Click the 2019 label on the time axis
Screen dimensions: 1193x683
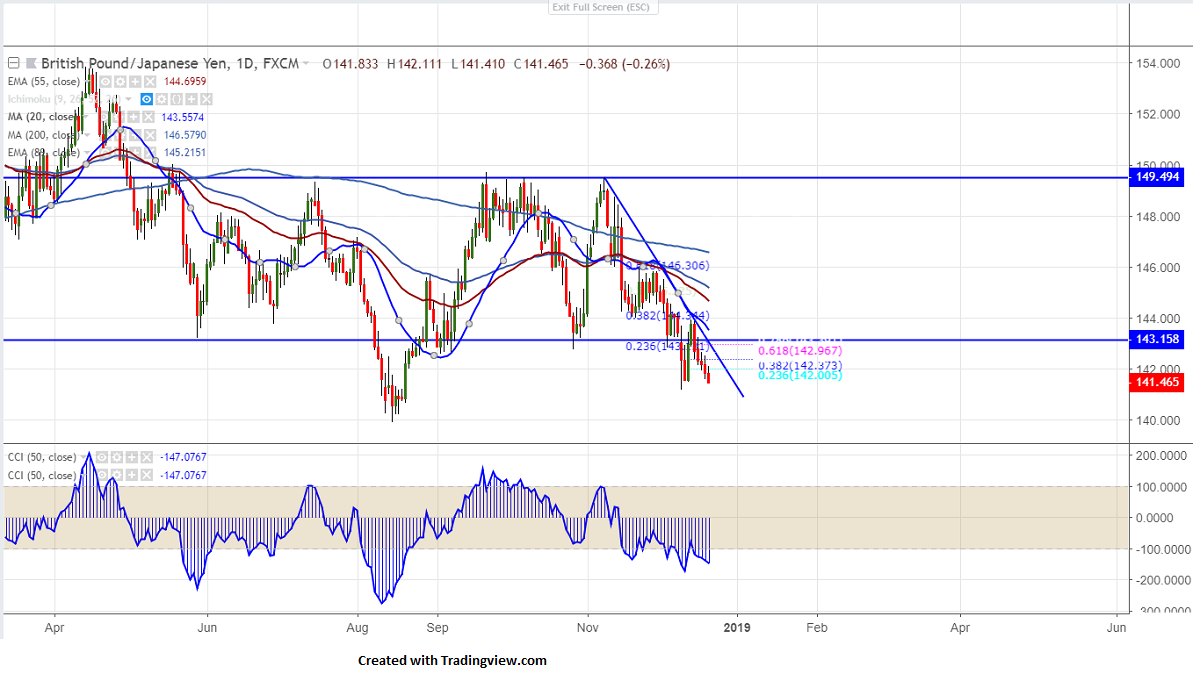736,627
